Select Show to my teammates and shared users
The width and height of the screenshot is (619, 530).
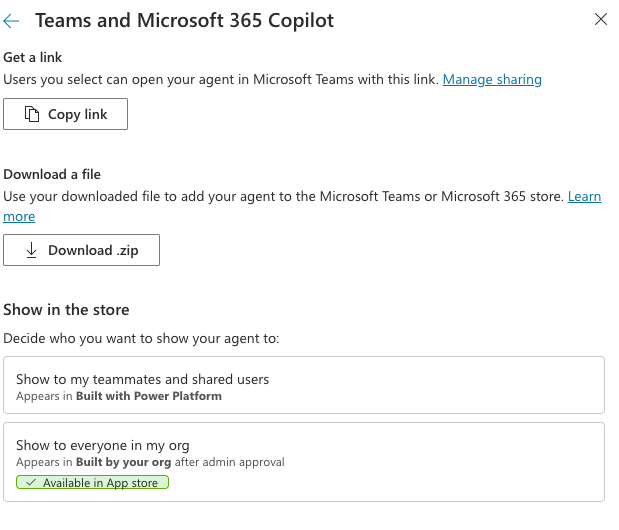(304, 385)
